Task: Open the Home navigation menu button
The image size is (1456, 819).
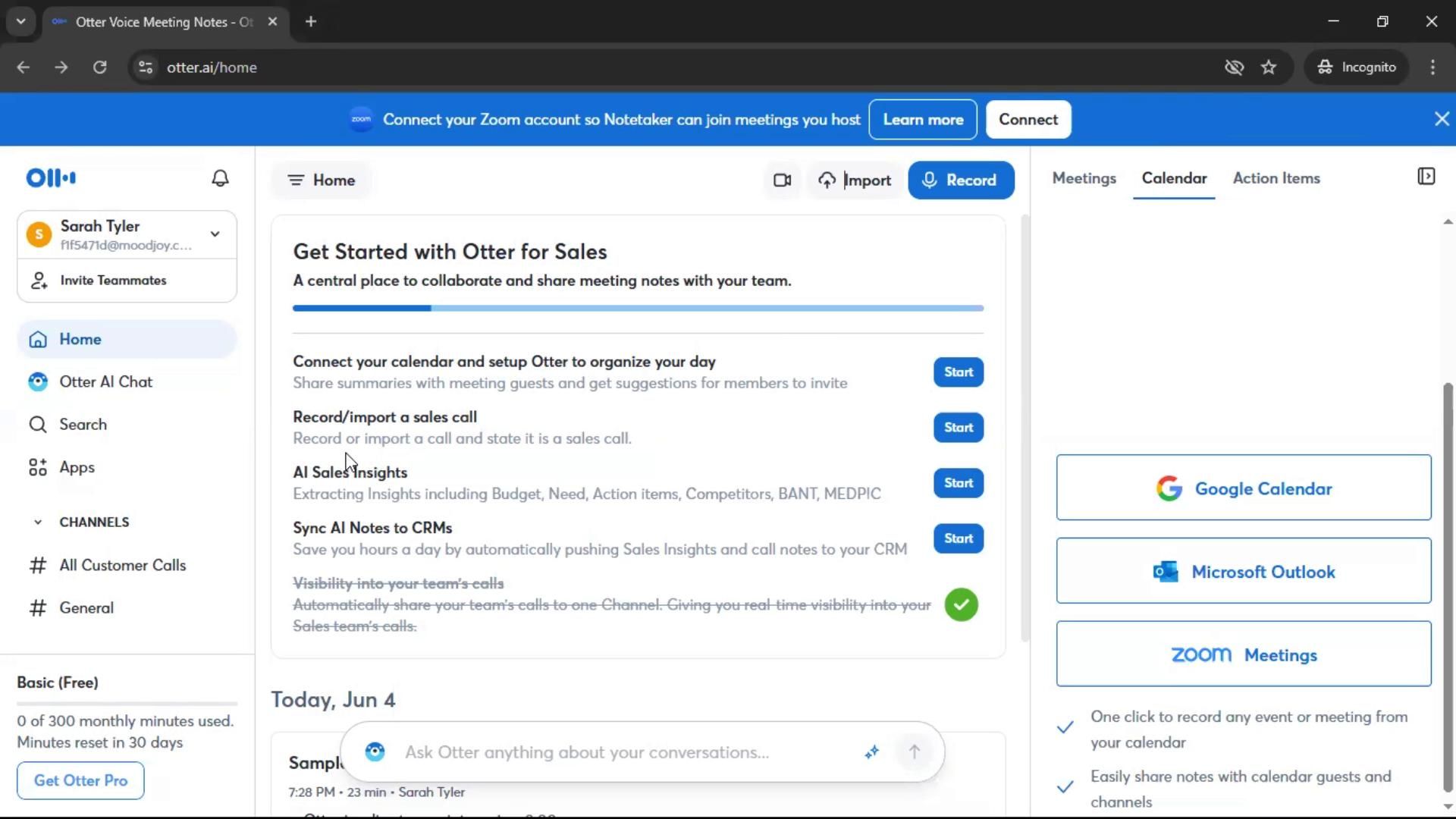Action: (322, 180)
